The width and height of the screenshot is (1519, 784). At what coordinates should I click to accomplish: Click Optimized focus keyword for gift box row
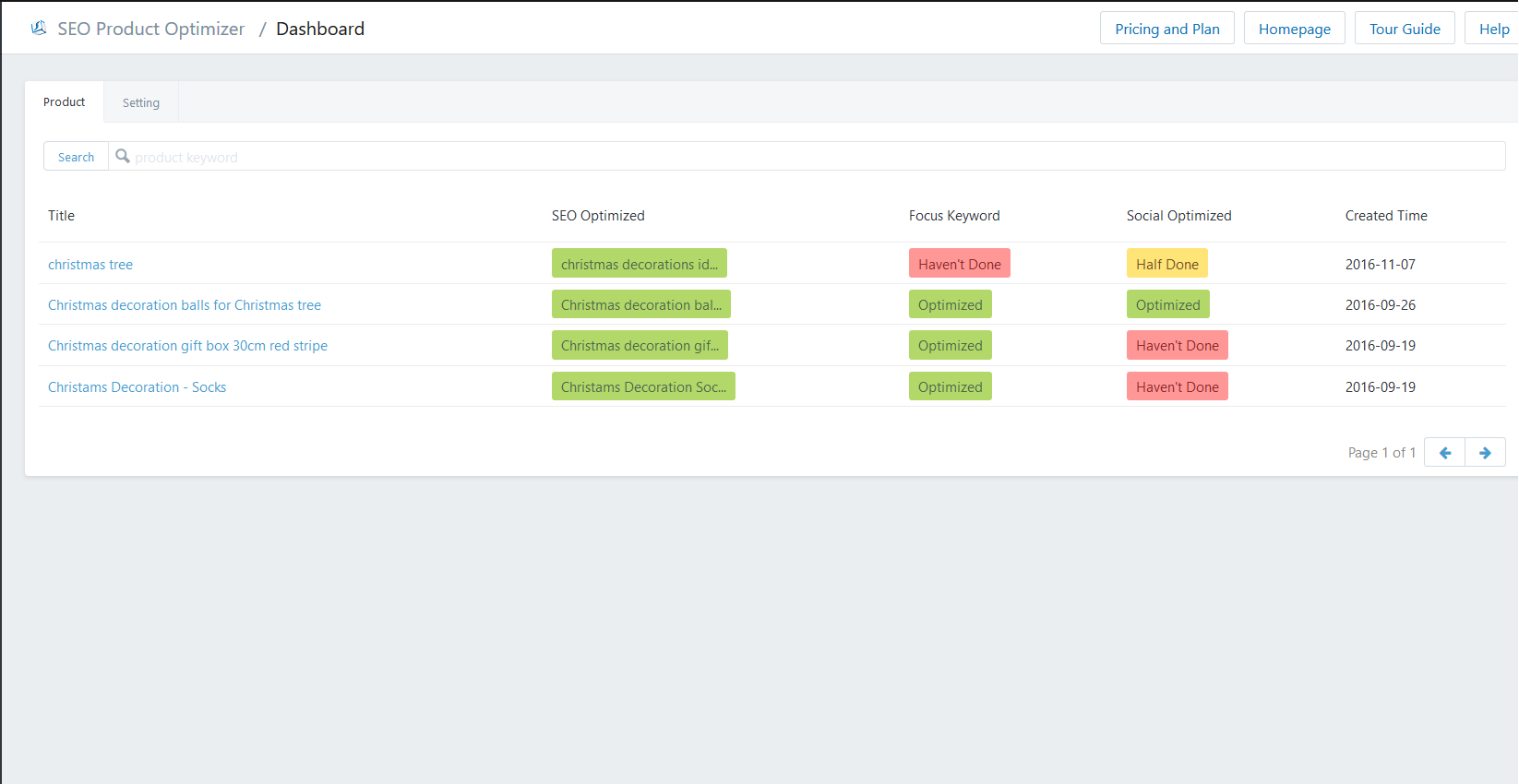951,345
